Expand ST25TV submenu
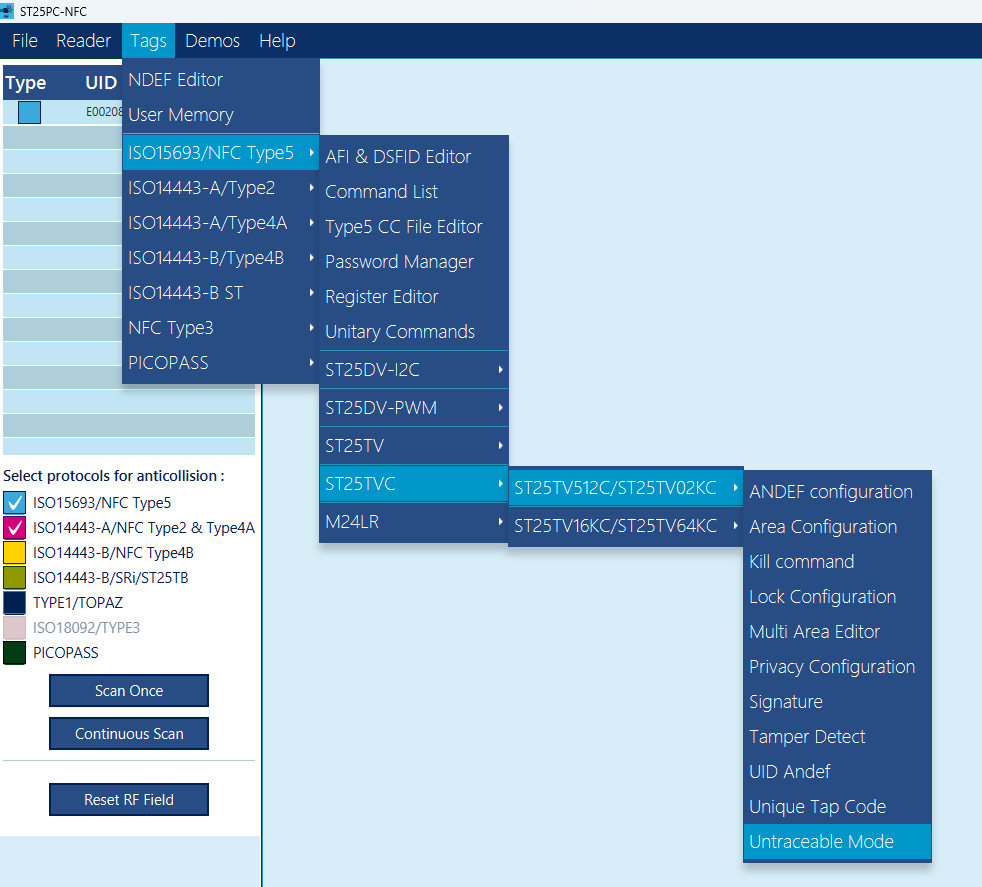982x887 pixels. [x=413, y=446]
